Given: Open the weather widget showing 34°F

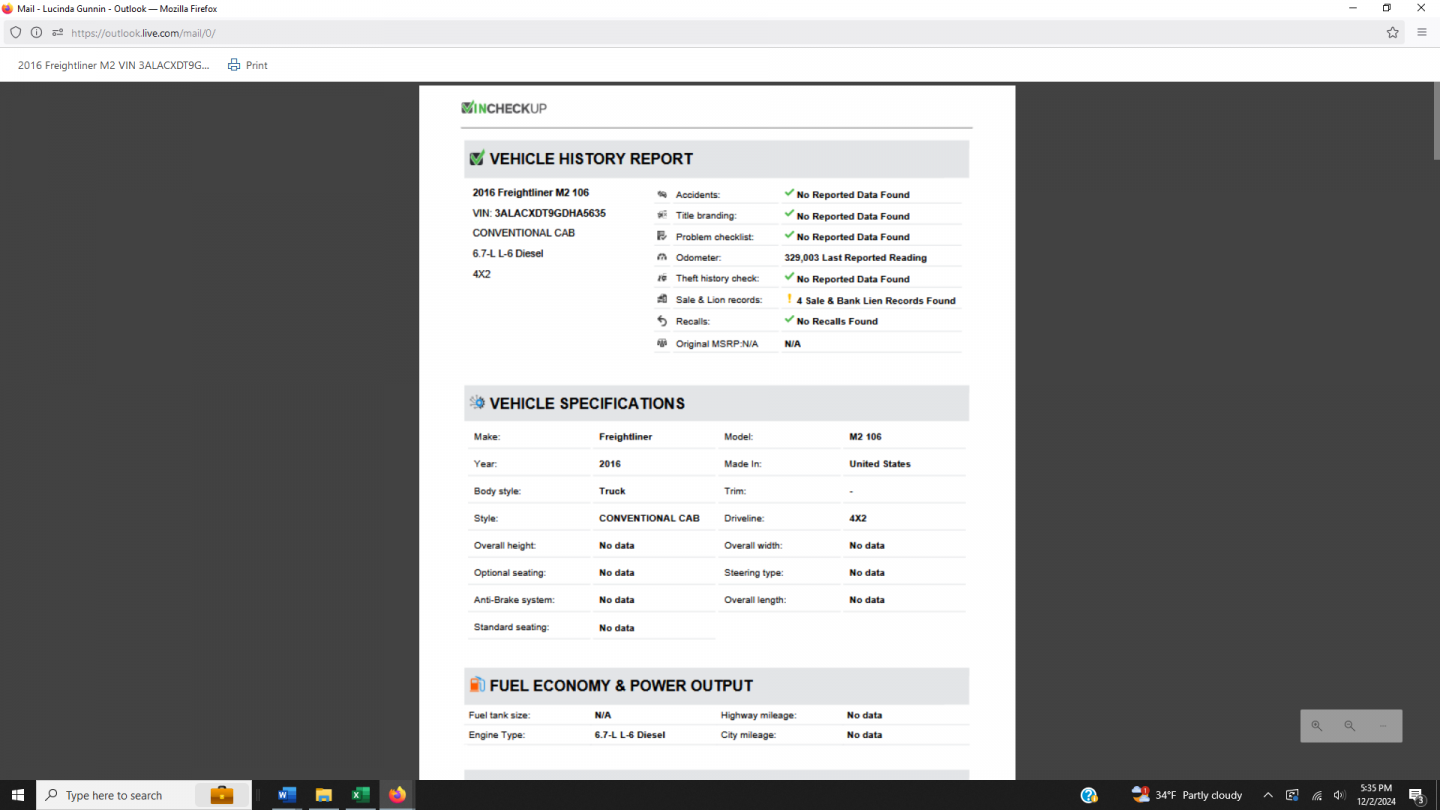Looking at the screenshot, I should (x=1187, y=795).
